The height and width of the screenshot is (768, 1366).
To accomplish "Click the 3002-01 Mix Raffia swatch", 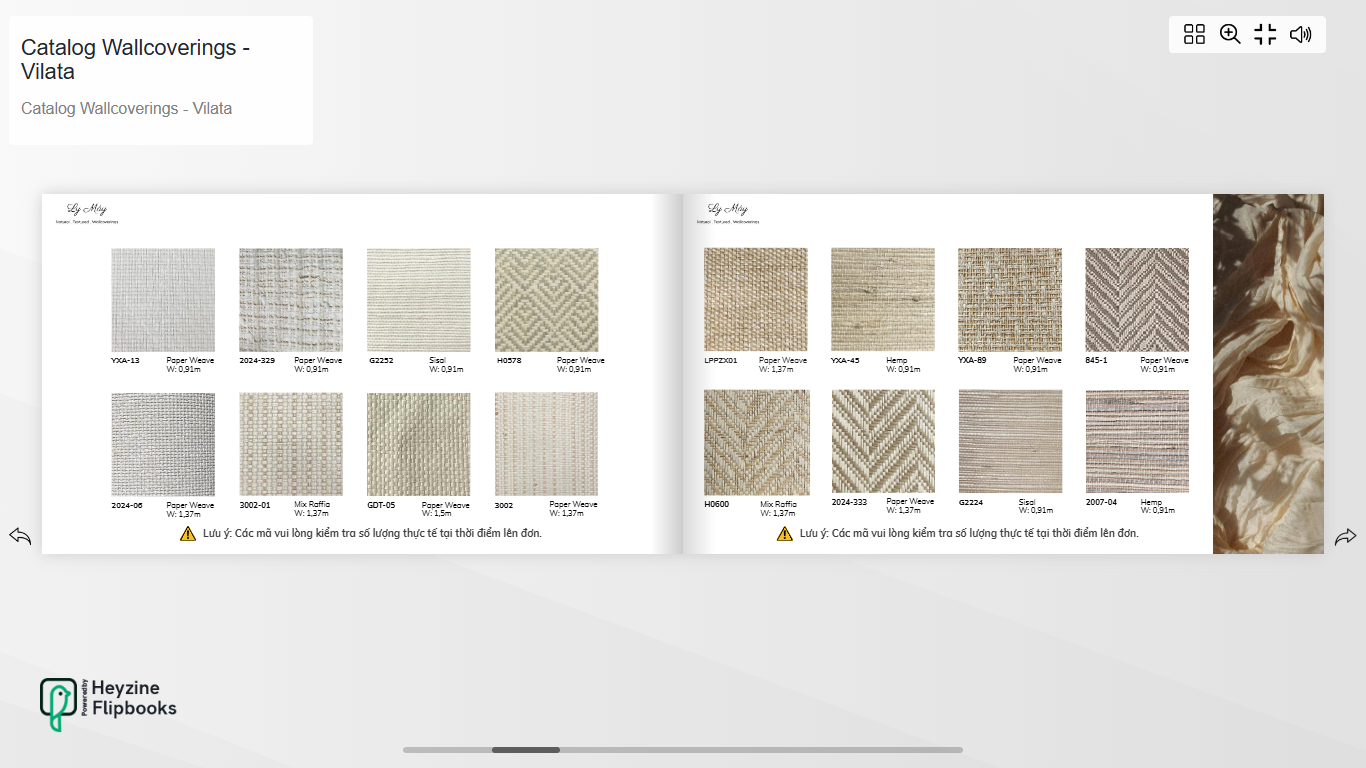I will (291, 444).
